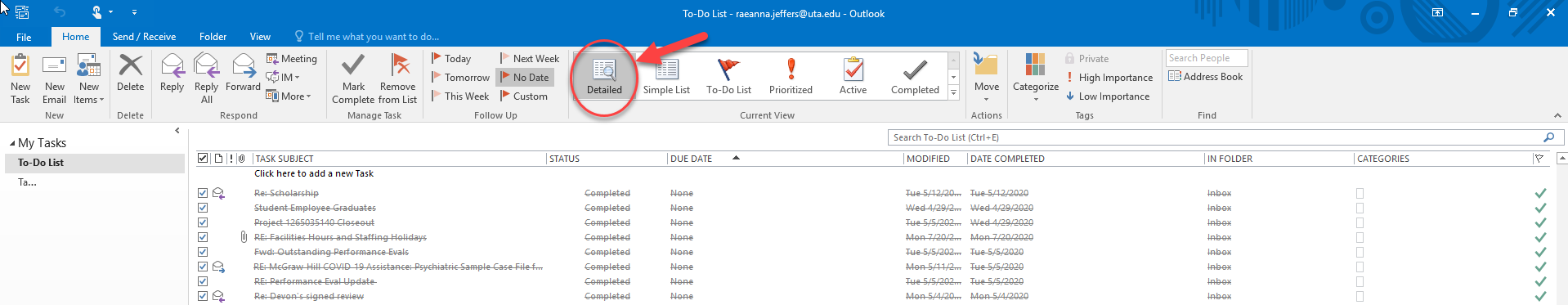Mark task Complete
This screenshot has width=1568, height=305.
pos(353,78)
